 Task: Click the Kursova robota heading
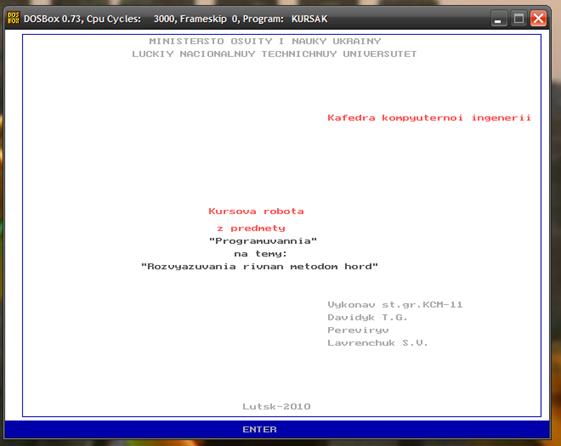point(256,211)
